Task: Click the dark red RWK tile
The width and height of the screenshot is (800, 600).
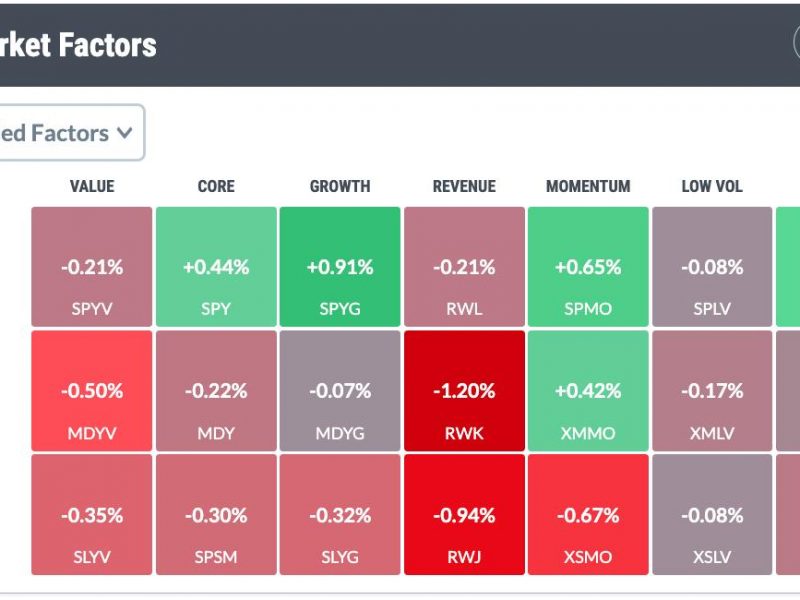Action: tap(464, 391)
